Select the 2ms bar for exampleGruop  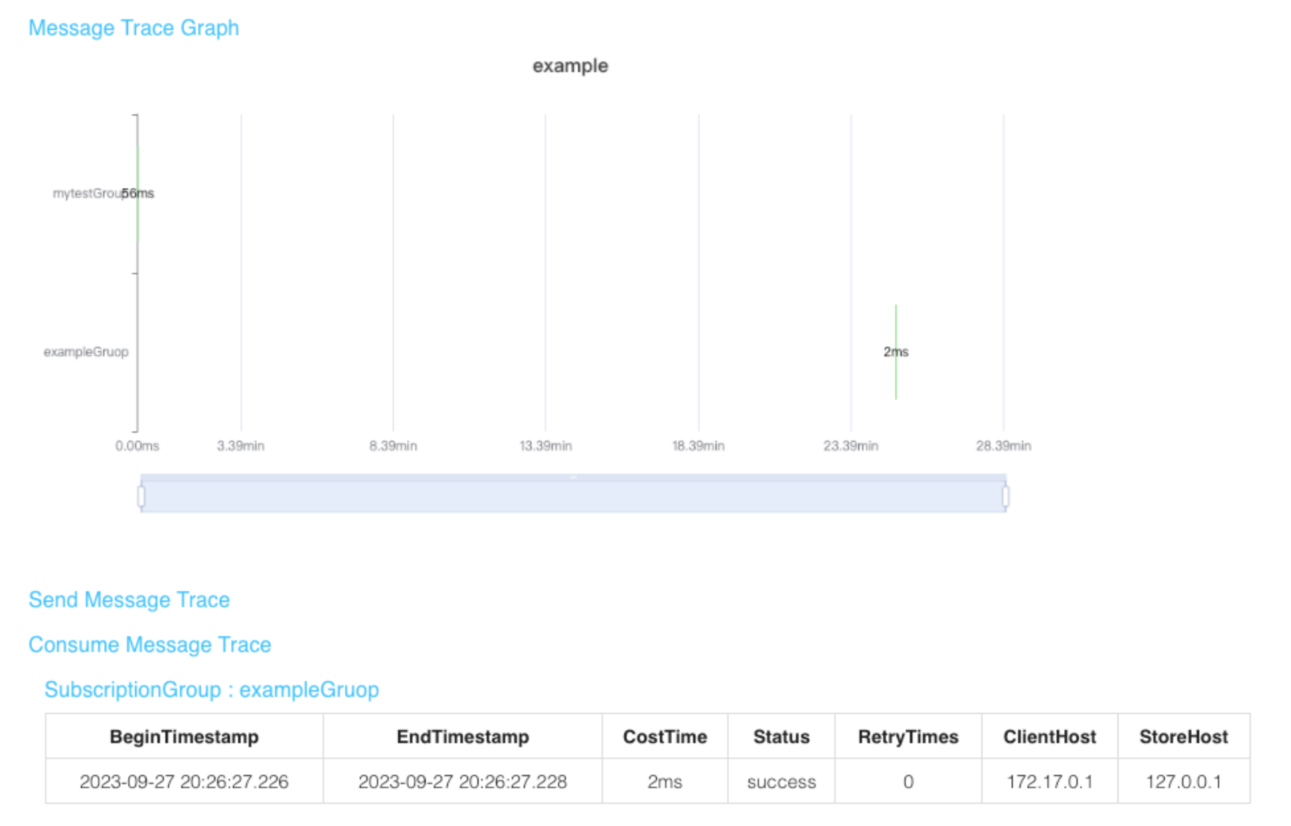(x=896, y=352)
